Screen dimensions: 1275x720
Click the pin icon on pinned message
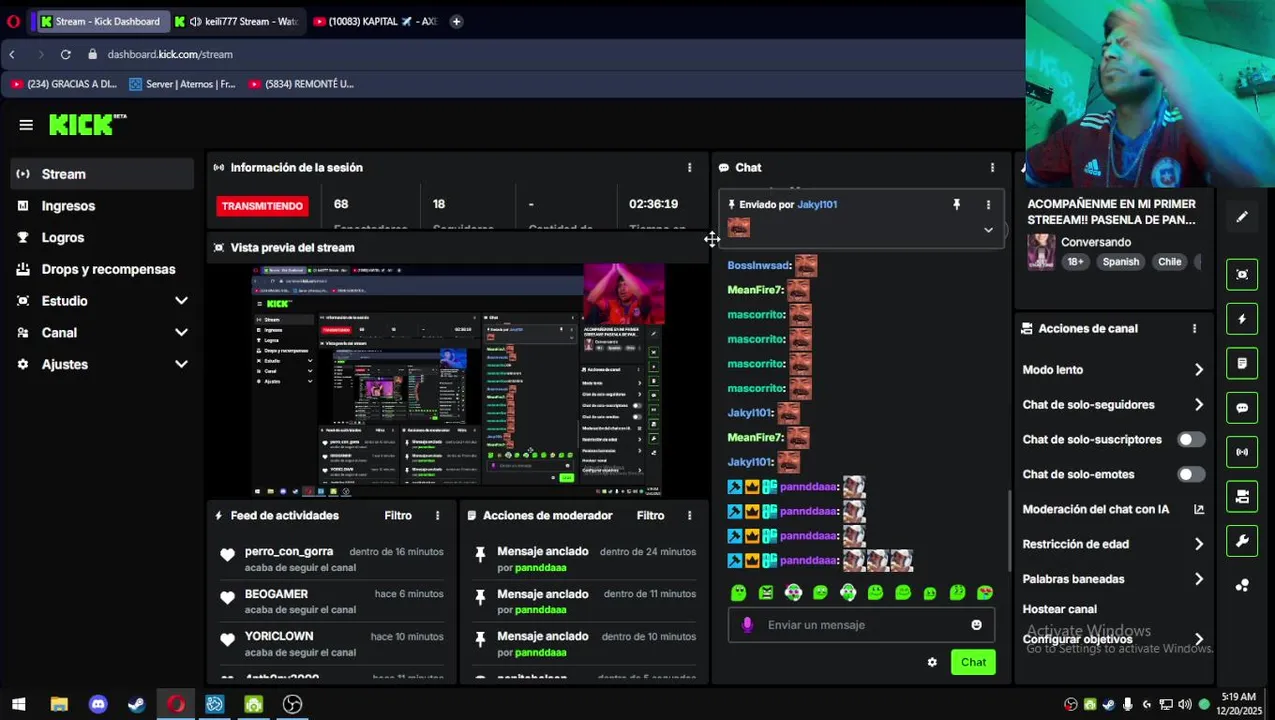tap(956, 204)
